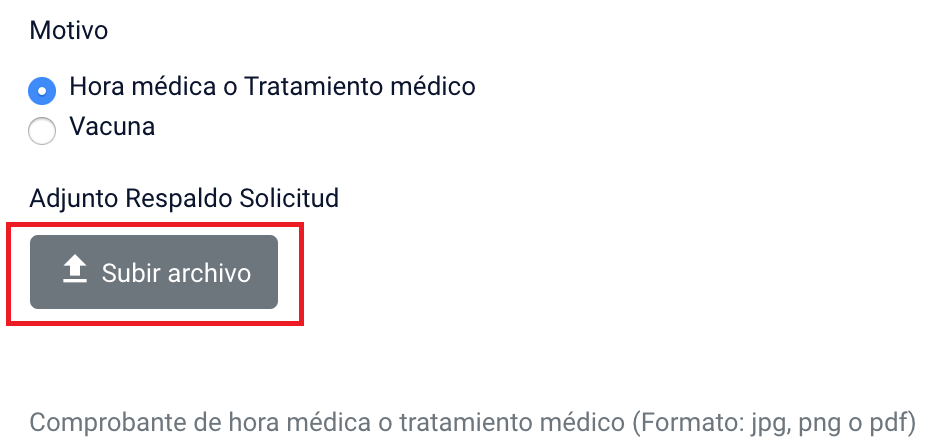Attach supporting document with Subir archivo
Screen dimensions: 936x448
pyautogui.click(x=154, y=272)
